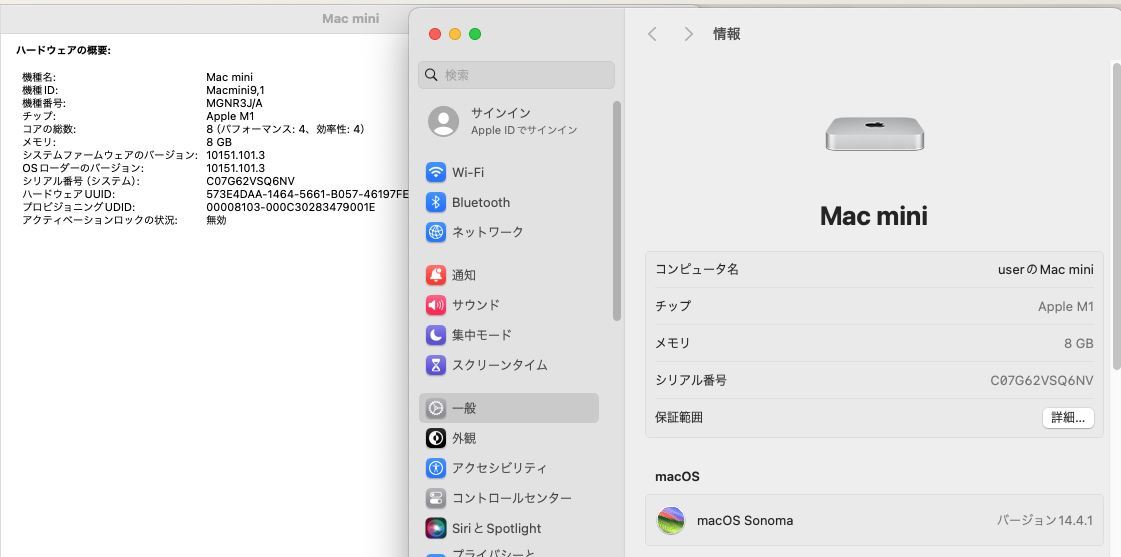Click the 情報 page title
Screen dimensions: 1121x557
[726, 34]
